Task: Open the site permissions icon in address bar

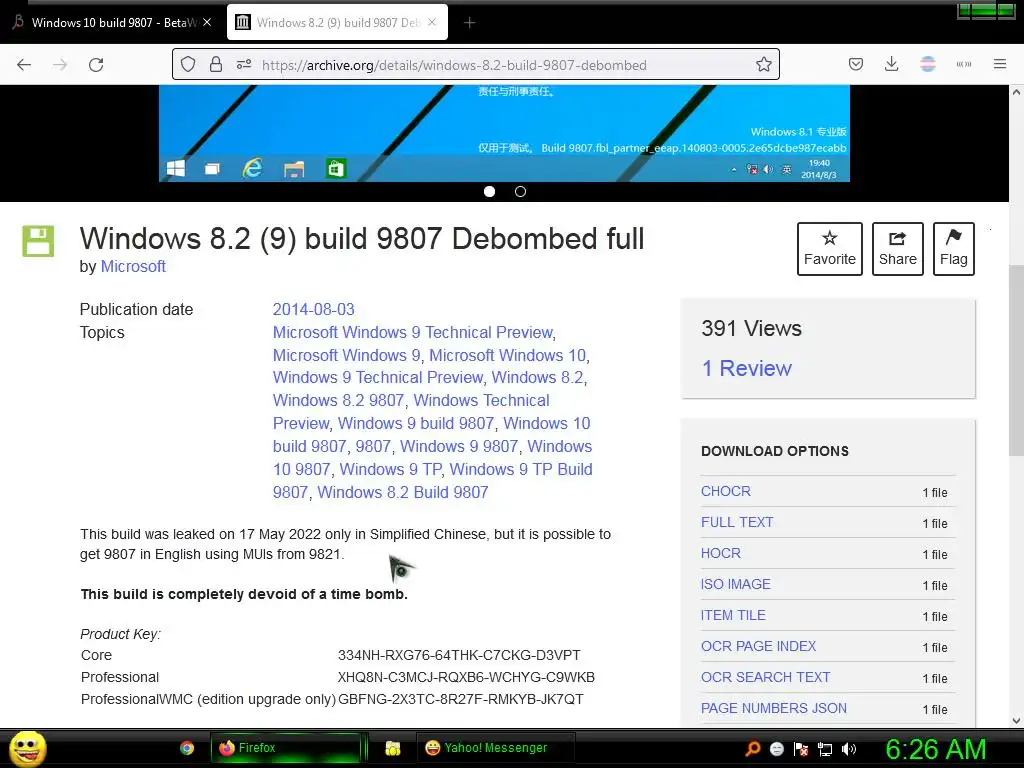Action: (244, 65)
